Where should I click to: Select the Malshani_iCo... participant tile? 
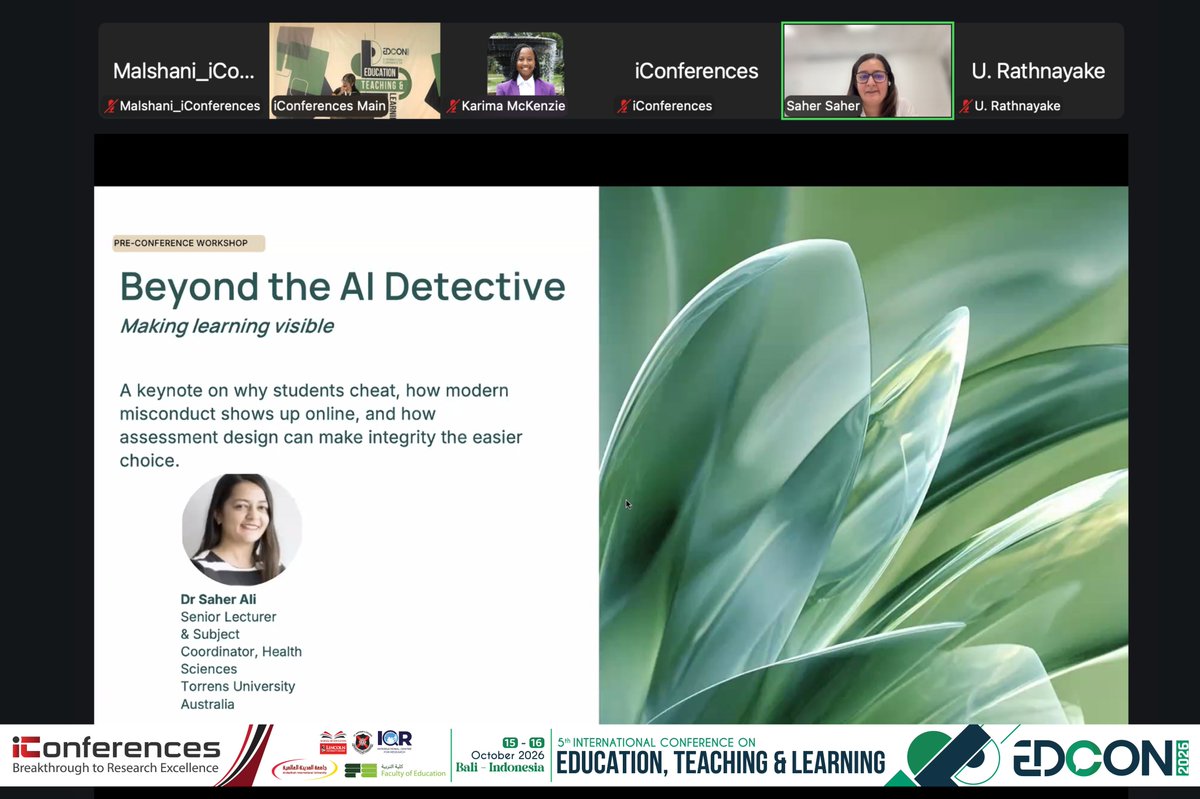(184, 71)
